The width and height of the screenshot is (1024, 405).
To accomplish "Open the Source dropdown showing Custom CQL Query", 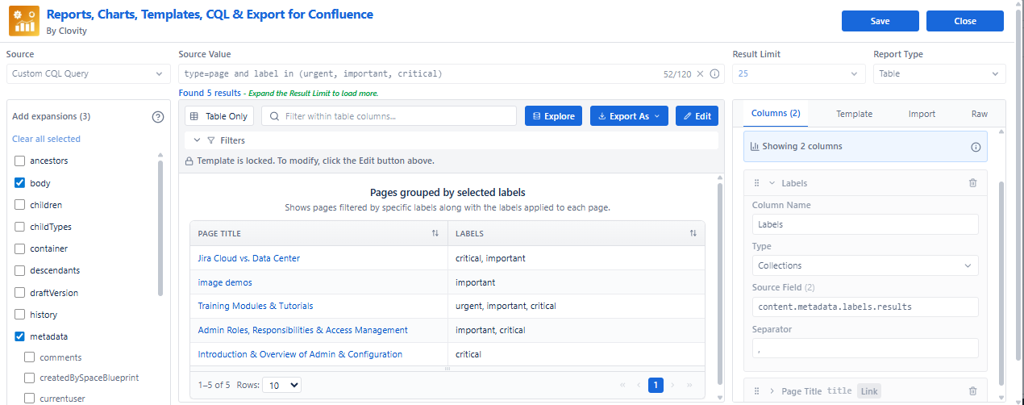I will 88,74.
